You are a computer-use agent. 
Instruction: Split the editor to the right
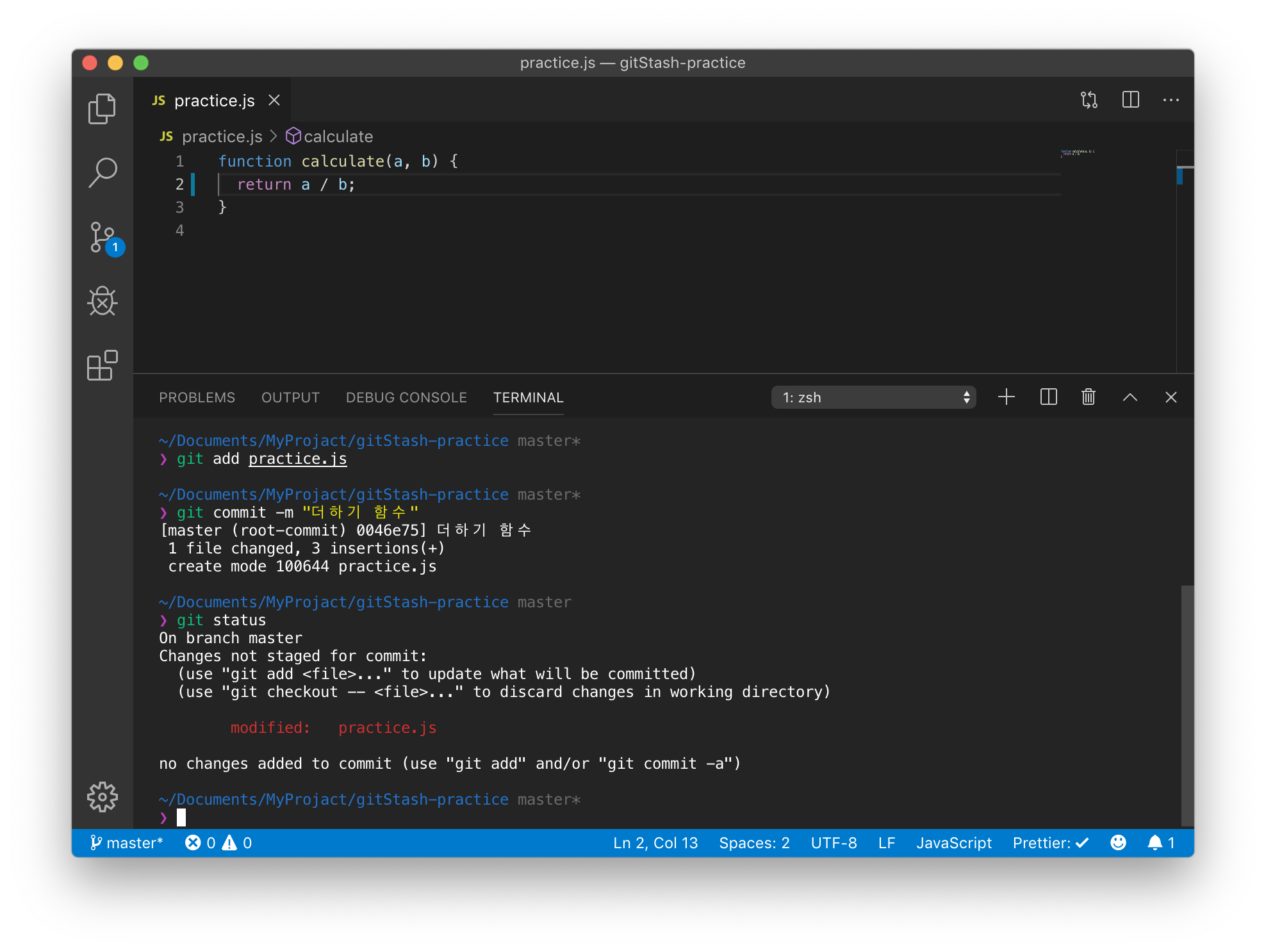tap(1130, 100)
